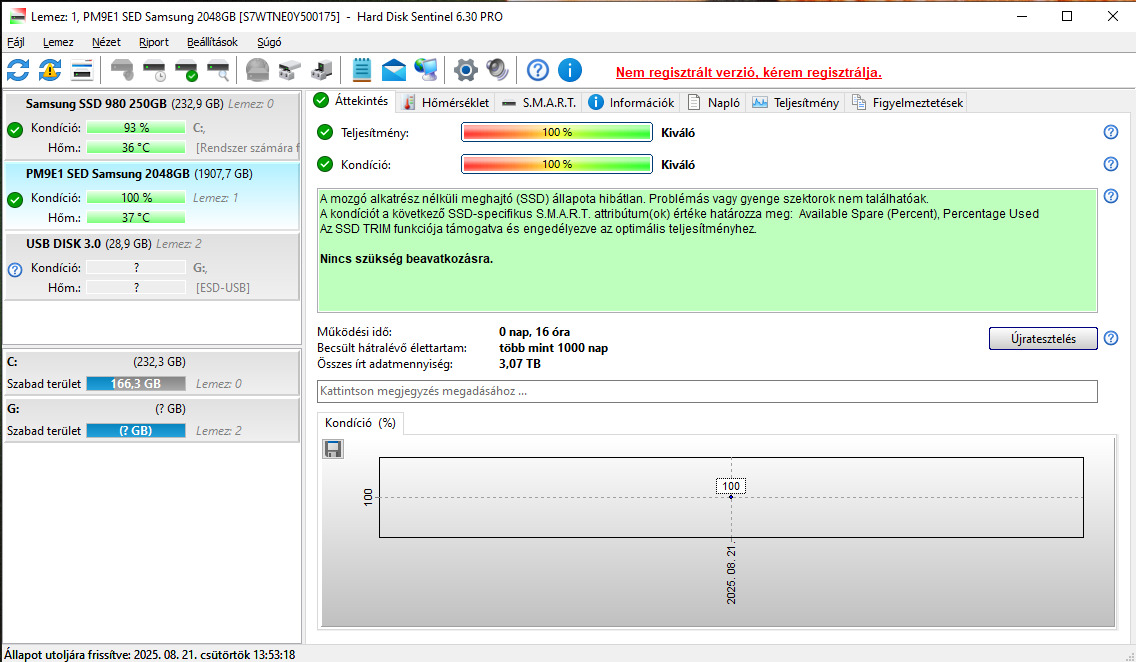The width and height of the screenshot is (1136, 662).
Task: Select PM9E1 SED Samsung 2048GB disk entry
Action: (x=152, y=196)
